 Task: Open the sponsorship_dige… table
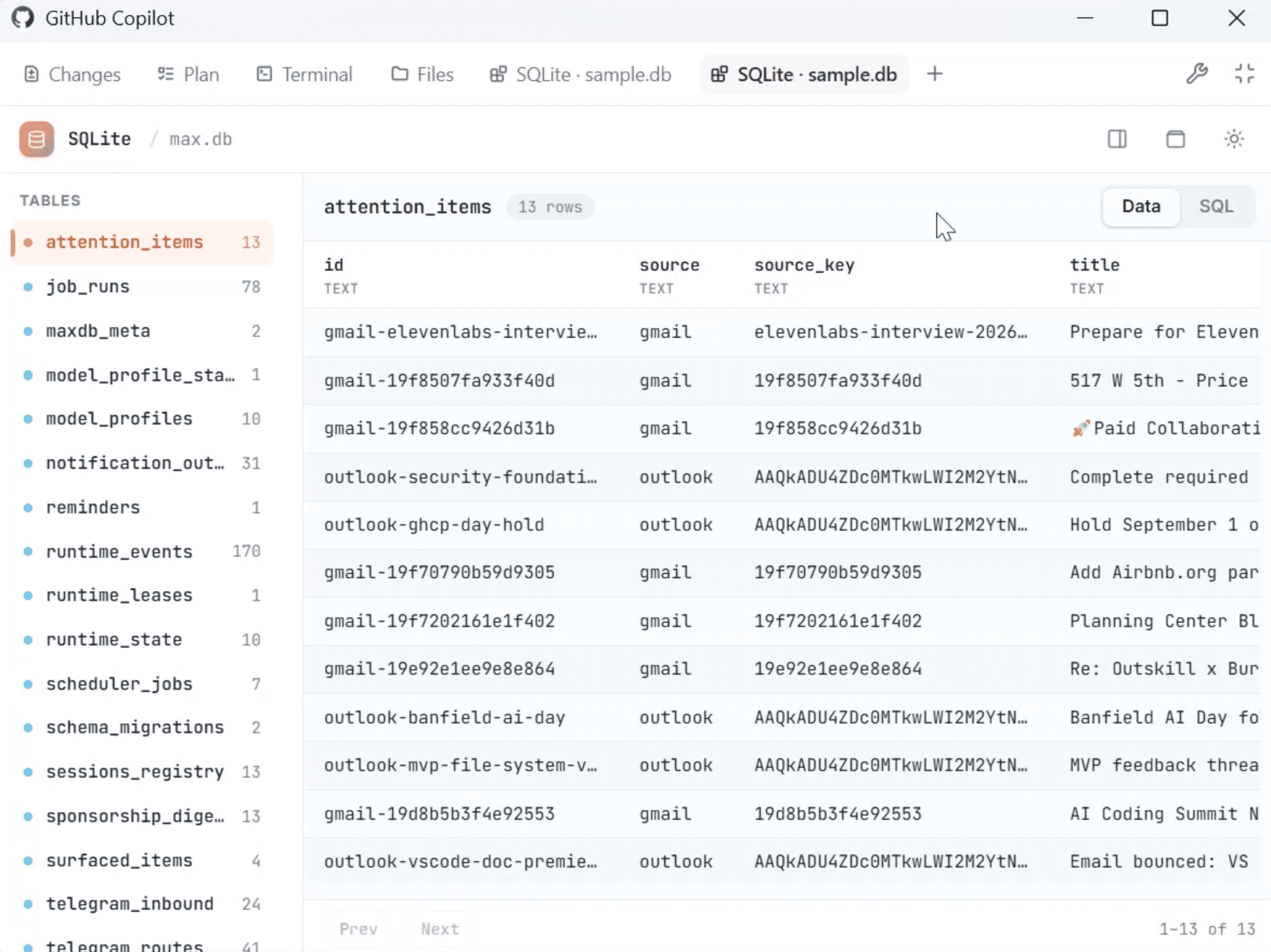142,816
